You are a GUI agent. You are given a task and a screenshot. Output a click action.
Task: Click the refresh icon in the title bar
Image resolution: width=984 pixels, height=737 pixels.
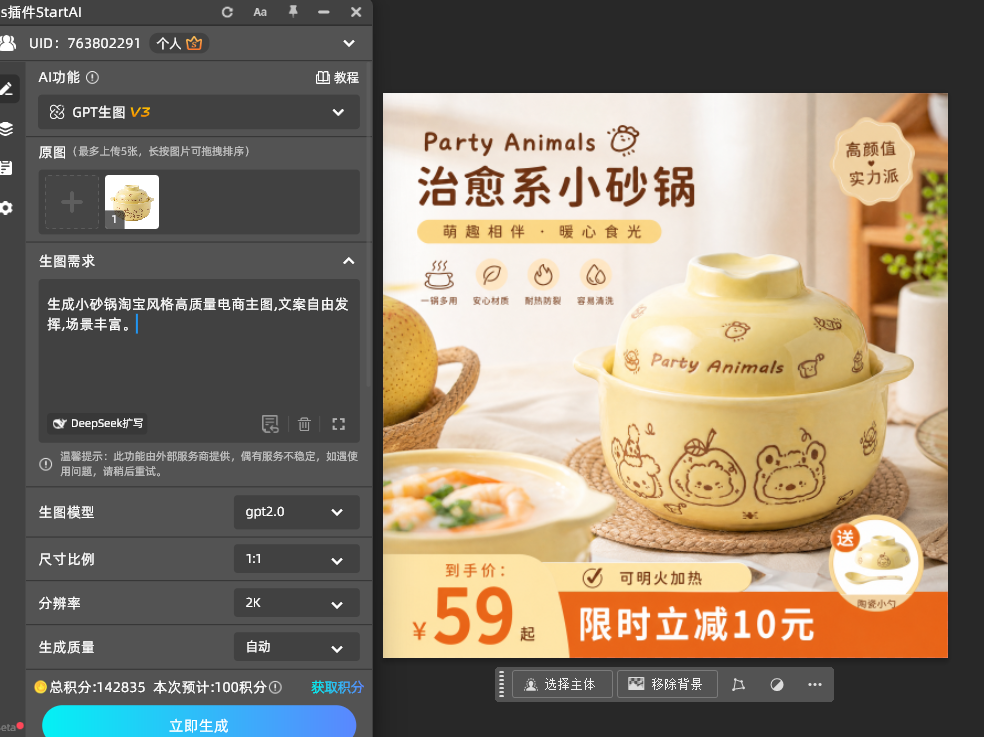(x=227, y=12)
